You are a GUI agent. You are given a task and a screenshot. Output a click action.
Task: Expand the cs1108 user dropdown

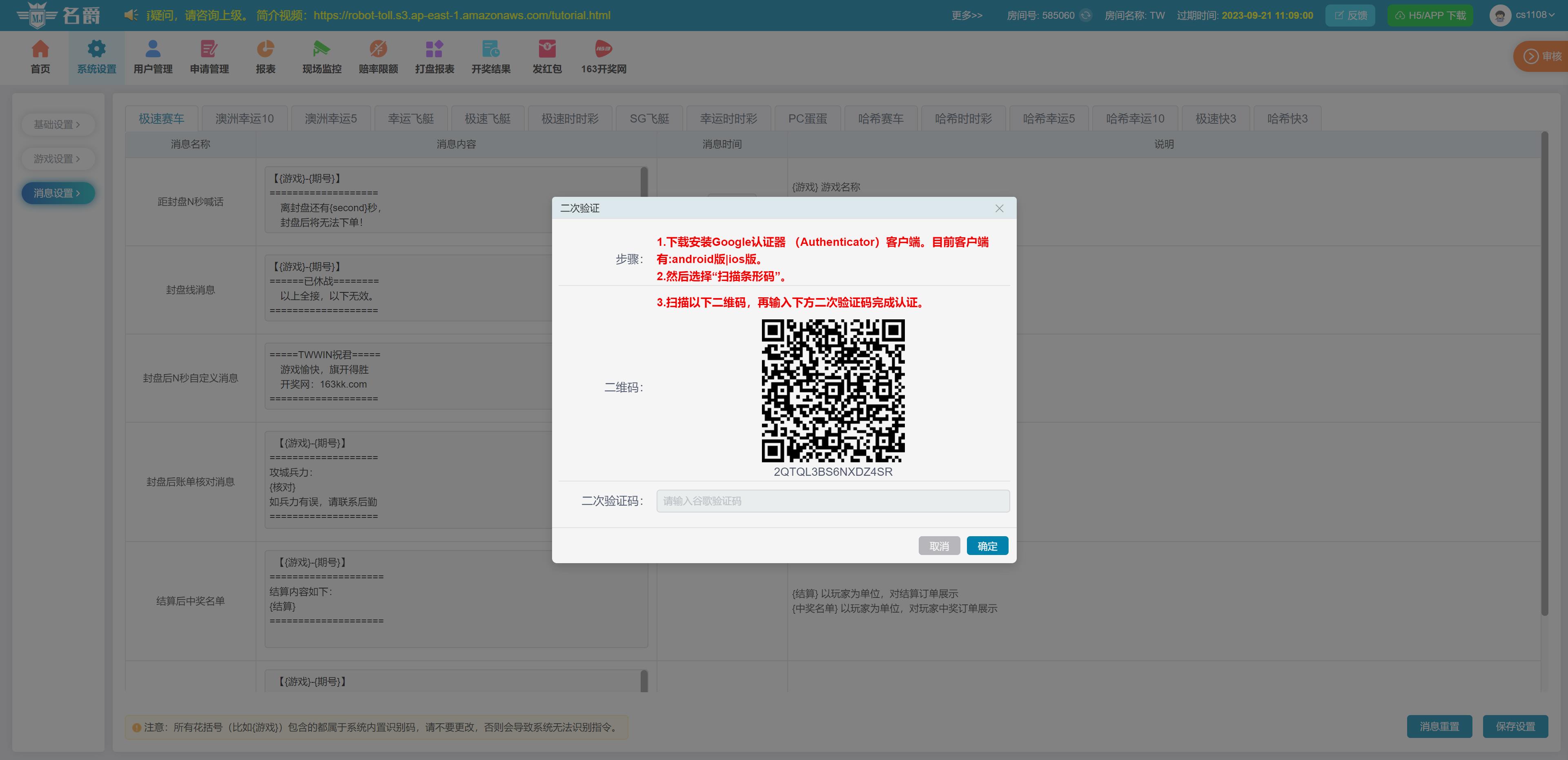(x=1535, y=15)
